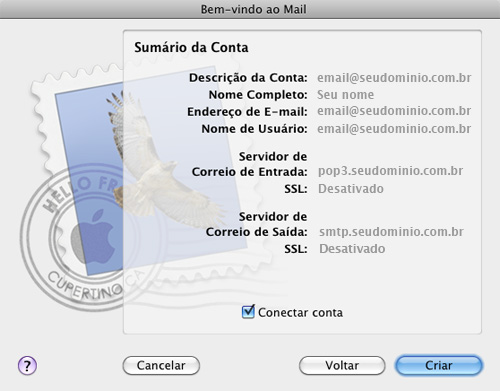Click the Nome de Usuário email value
The image size is (500, 391).
pos(394,129)
